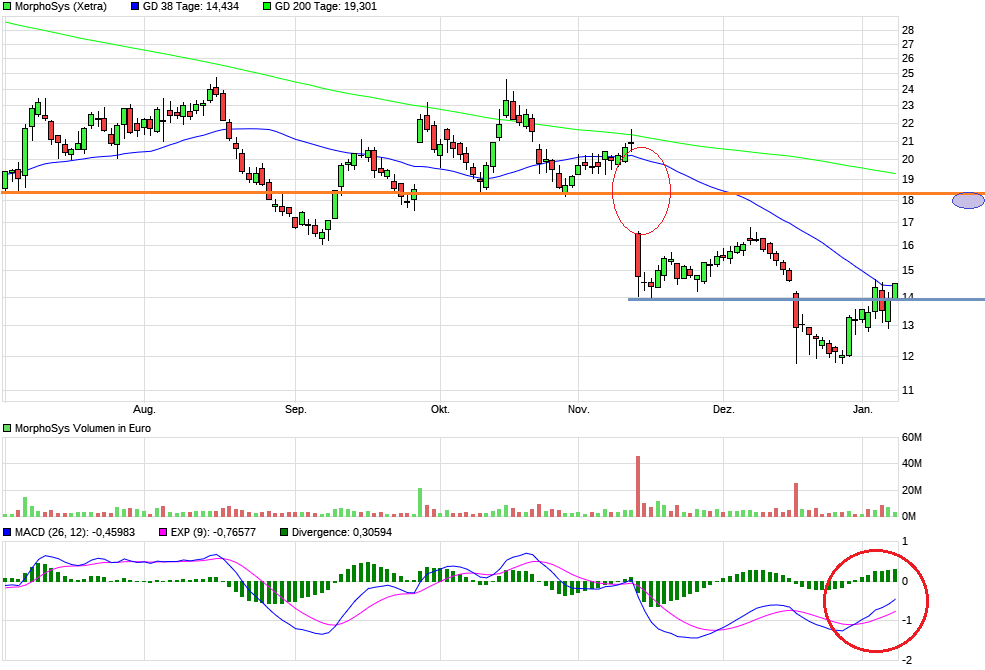985x670 pixels.
Task: Click the price axis value 22
Action: [x=908, y=123]
